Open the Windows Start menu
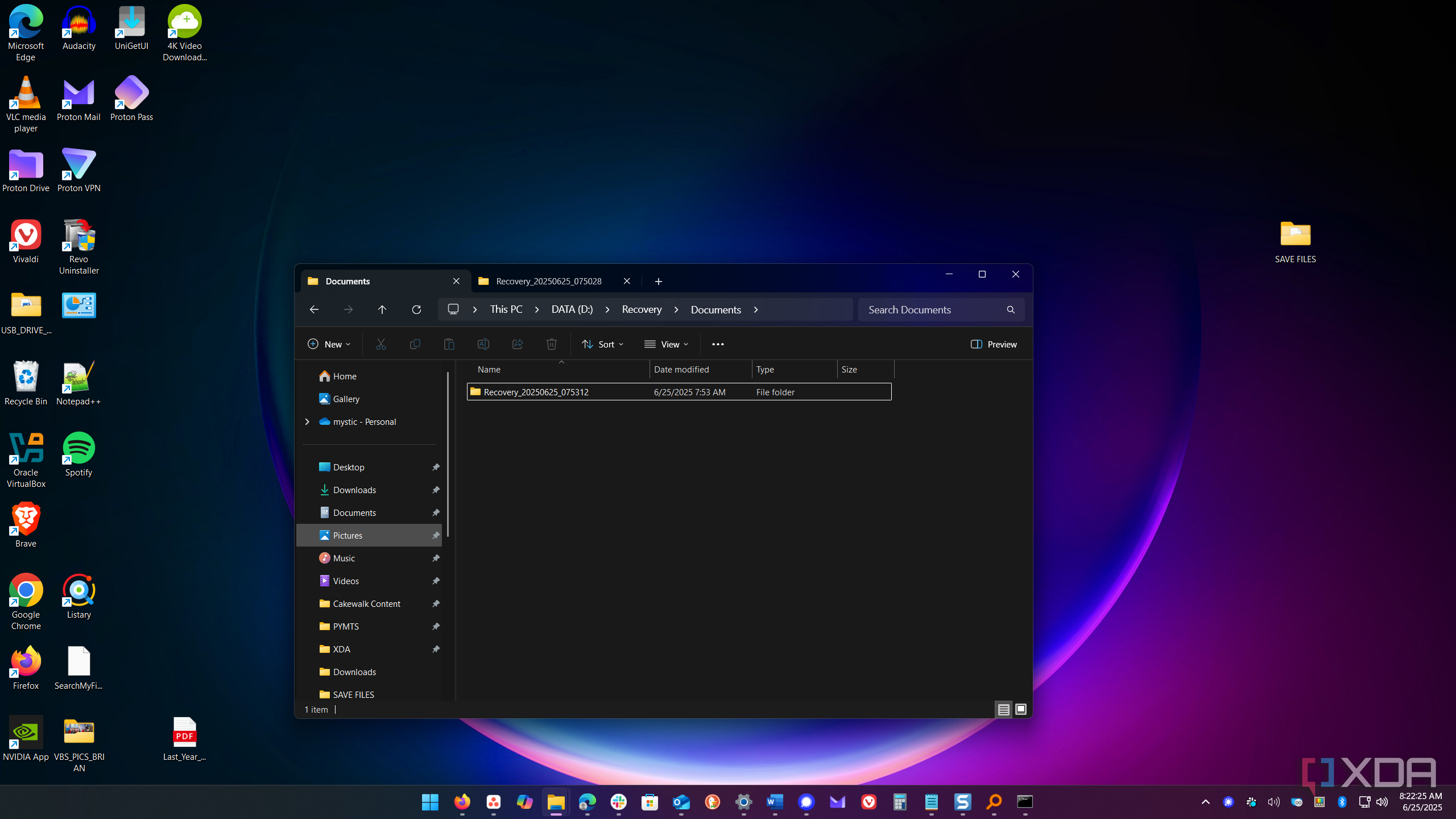Screen dimensions: 1456x819 tap(431, 802)
